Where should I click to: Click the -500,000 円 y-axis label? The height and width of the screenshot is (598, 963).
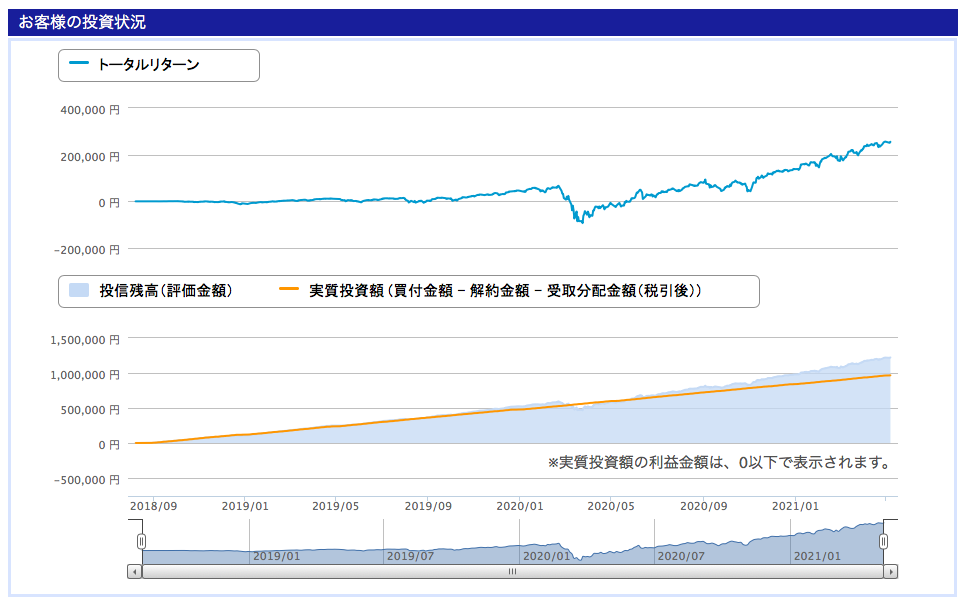pos(87,480)
